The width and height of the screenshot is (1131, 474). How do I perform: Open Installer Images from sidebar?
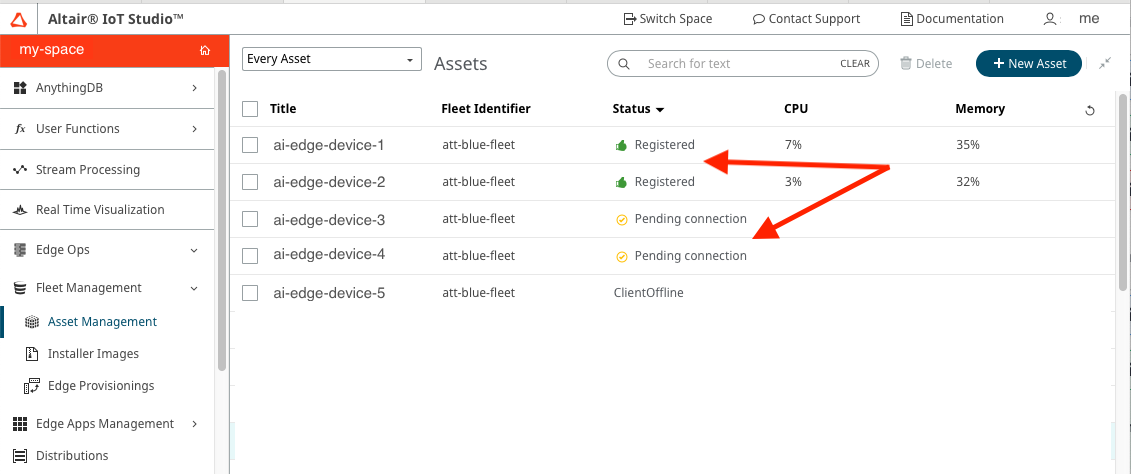point(93,354)
